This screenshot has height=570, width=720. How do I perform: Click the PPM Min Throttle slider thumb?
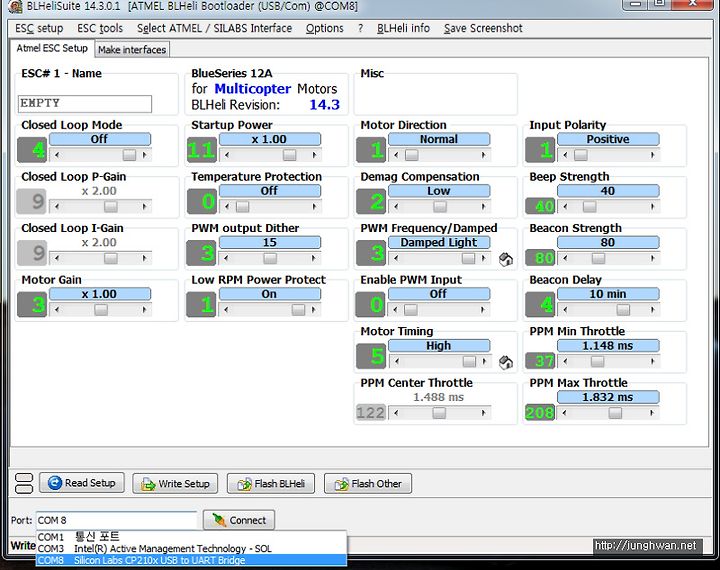coord(597,361)
